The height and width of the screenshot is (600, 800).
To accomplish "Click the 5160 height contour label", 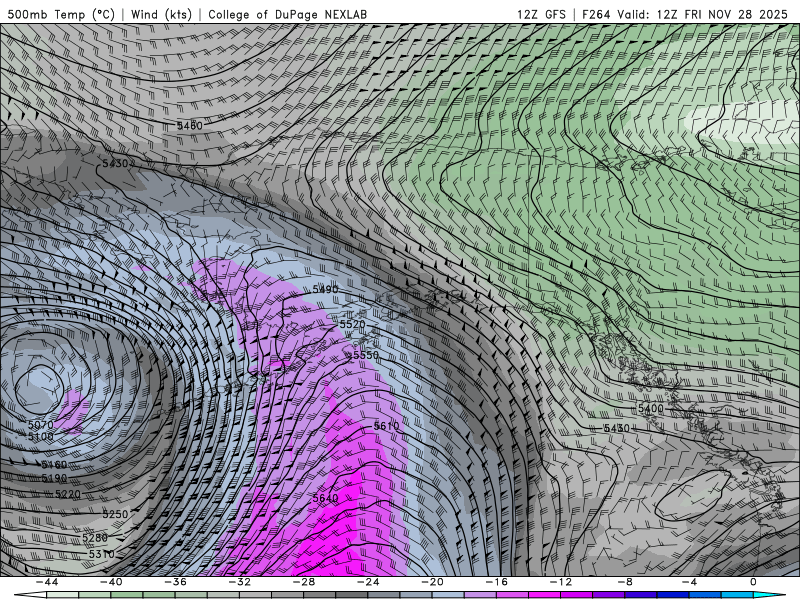I will click(54, 464).
